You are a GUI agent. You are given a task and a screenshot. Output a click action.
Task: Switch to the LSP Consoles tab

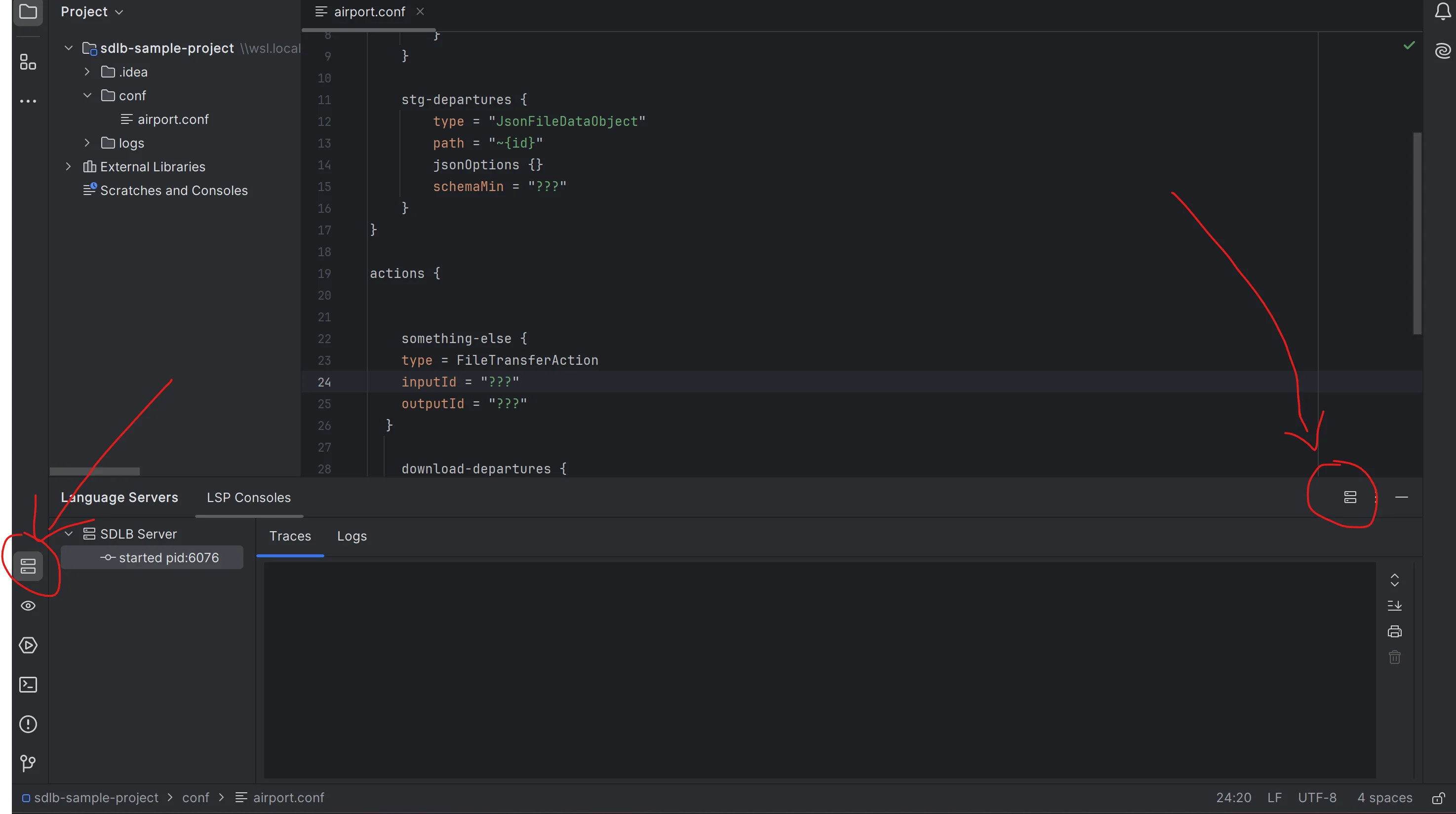[249, 498]
